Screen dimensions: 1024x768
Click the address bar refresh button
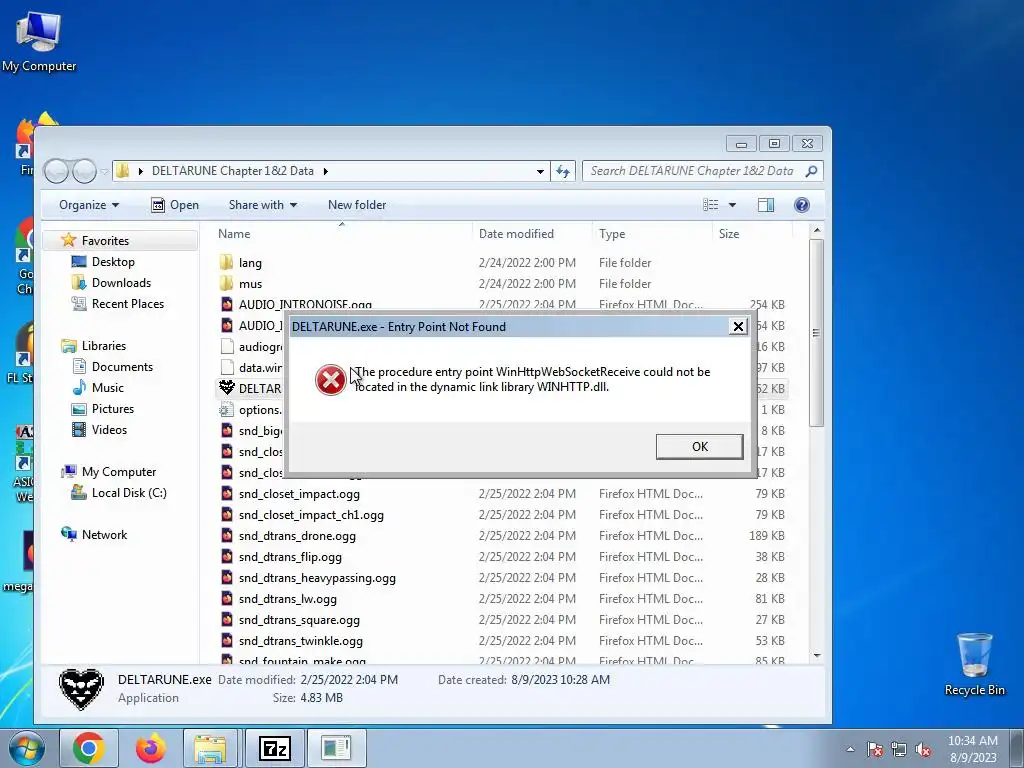(562, 171)
